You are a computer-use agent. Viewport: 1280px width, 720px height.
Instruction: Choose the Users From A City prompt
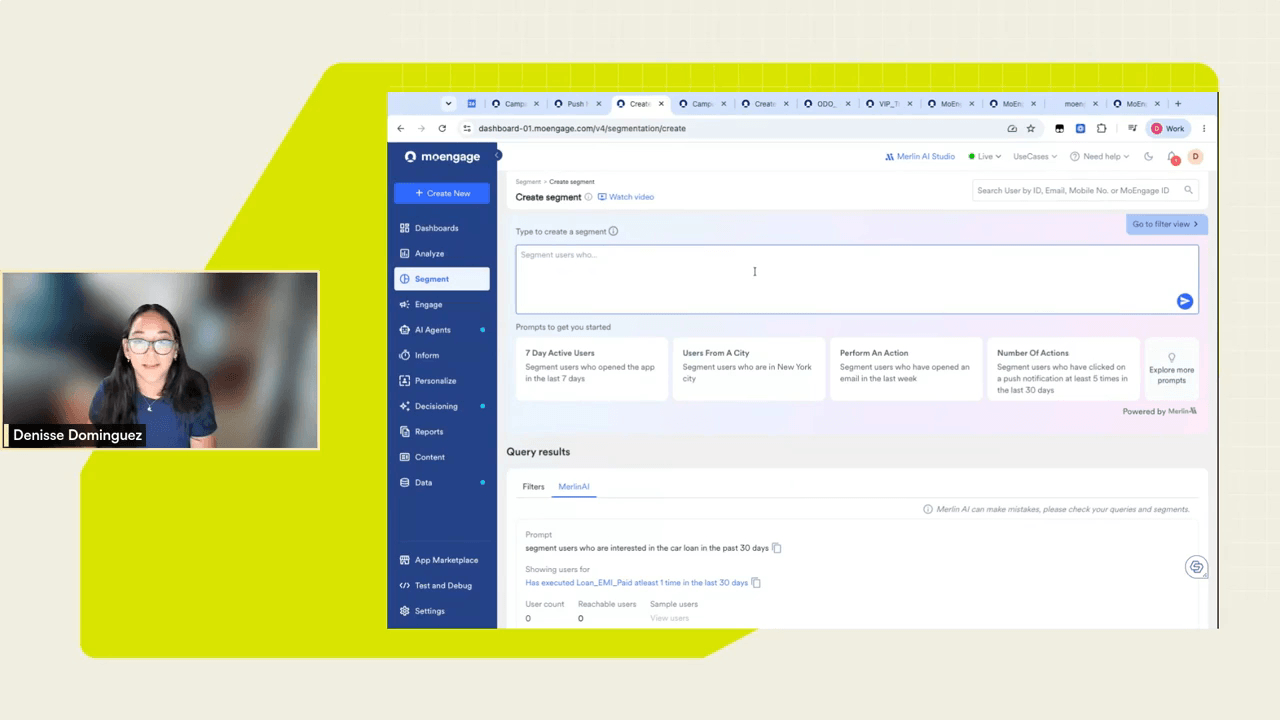749,368
